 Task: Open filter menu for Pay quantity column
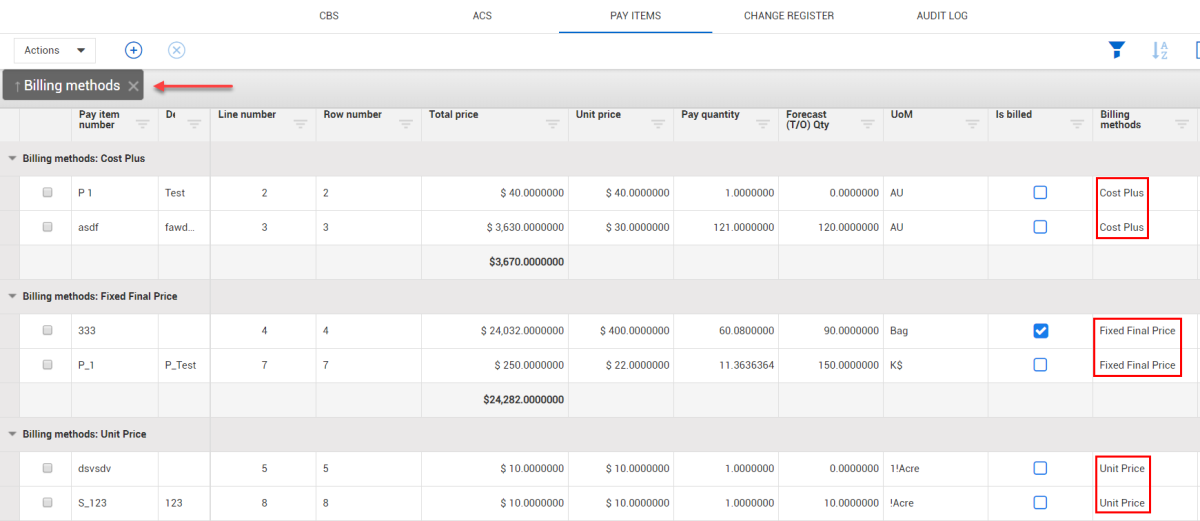[764, 124]
